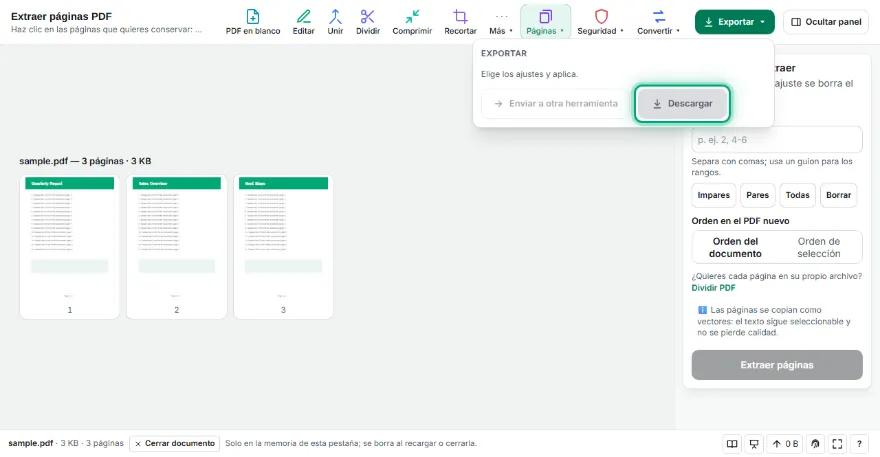Click the green Exportar button
This screenshot has height=457, width=880.
(734, 22)
